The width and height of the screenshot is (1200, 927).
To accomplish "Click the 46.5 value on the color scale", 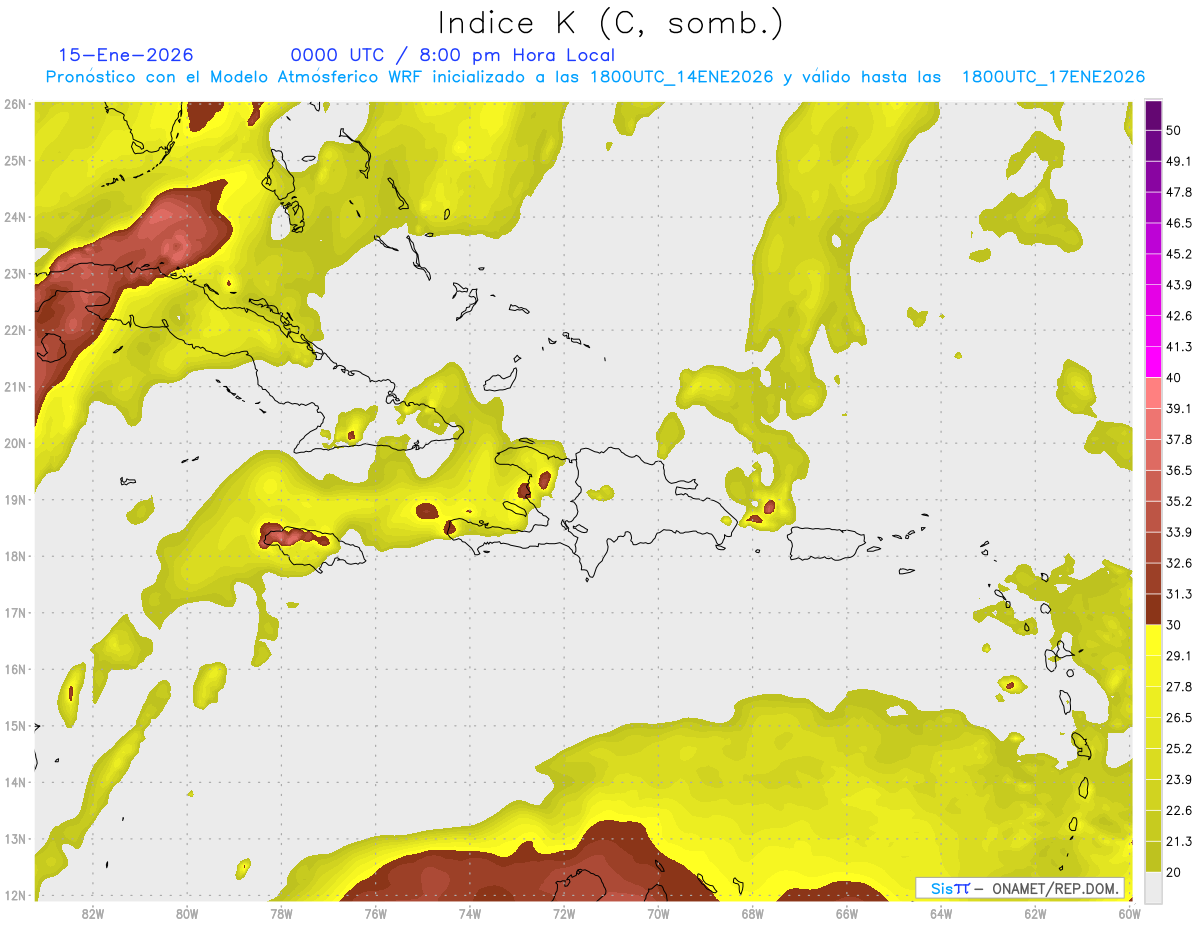I will pyautogui.click(x=1179, y=223).
